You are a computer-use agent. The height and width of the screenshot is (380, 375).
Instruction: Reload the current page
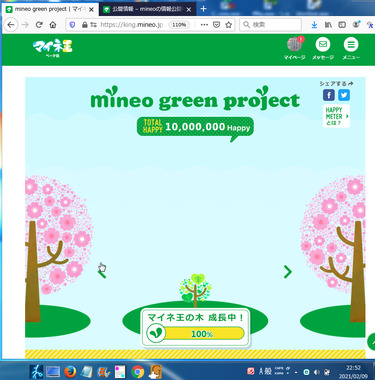pos(39,25)
